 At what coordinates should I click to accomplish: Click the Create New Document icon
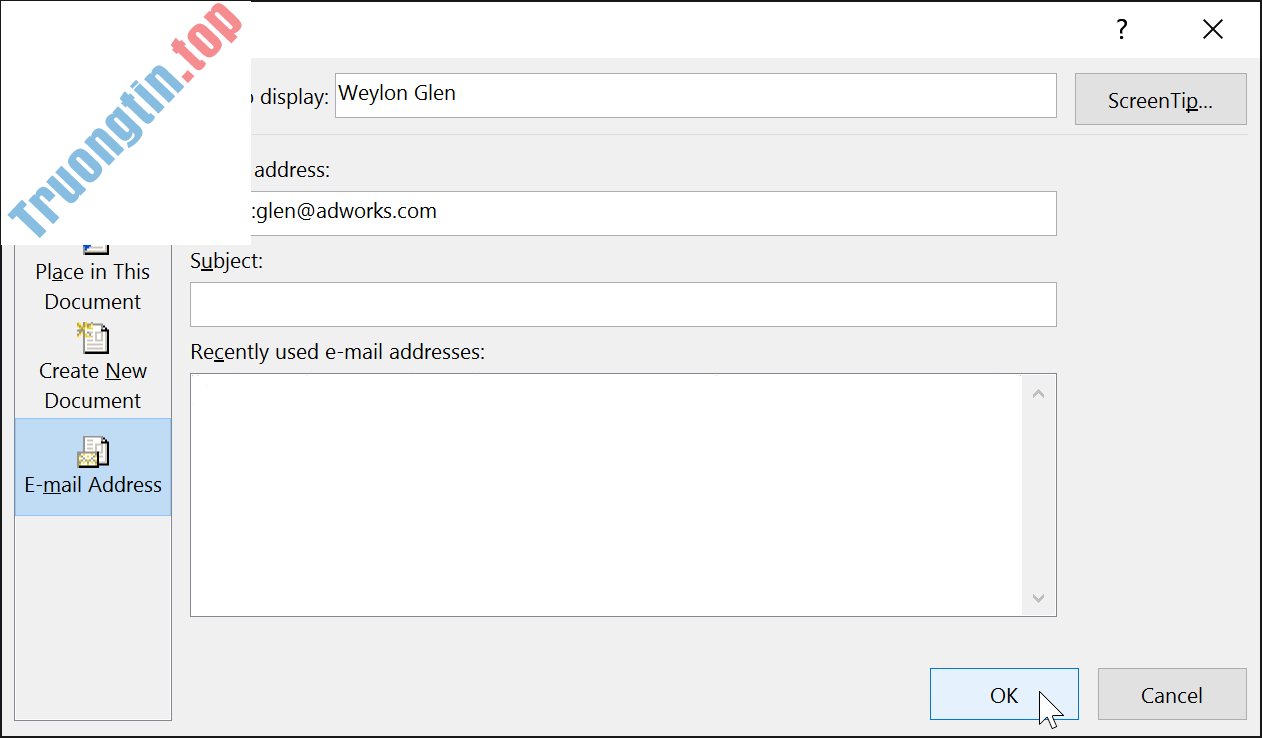(93, 338)
